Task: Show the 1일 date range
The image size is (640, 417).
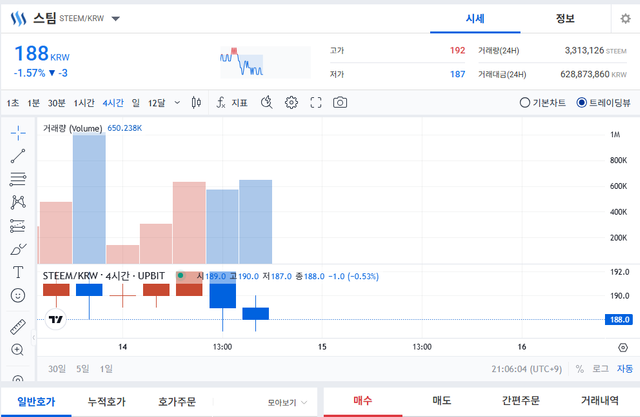Action: (x=106, y=369)
